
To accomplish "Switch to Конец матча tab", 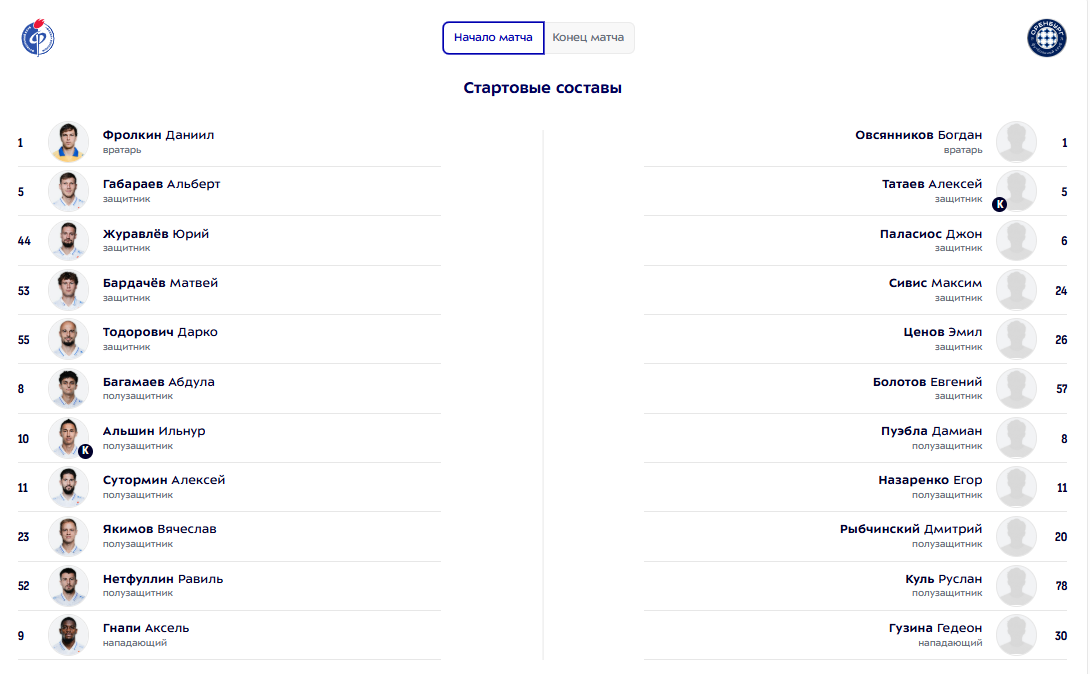I will 588,38.
